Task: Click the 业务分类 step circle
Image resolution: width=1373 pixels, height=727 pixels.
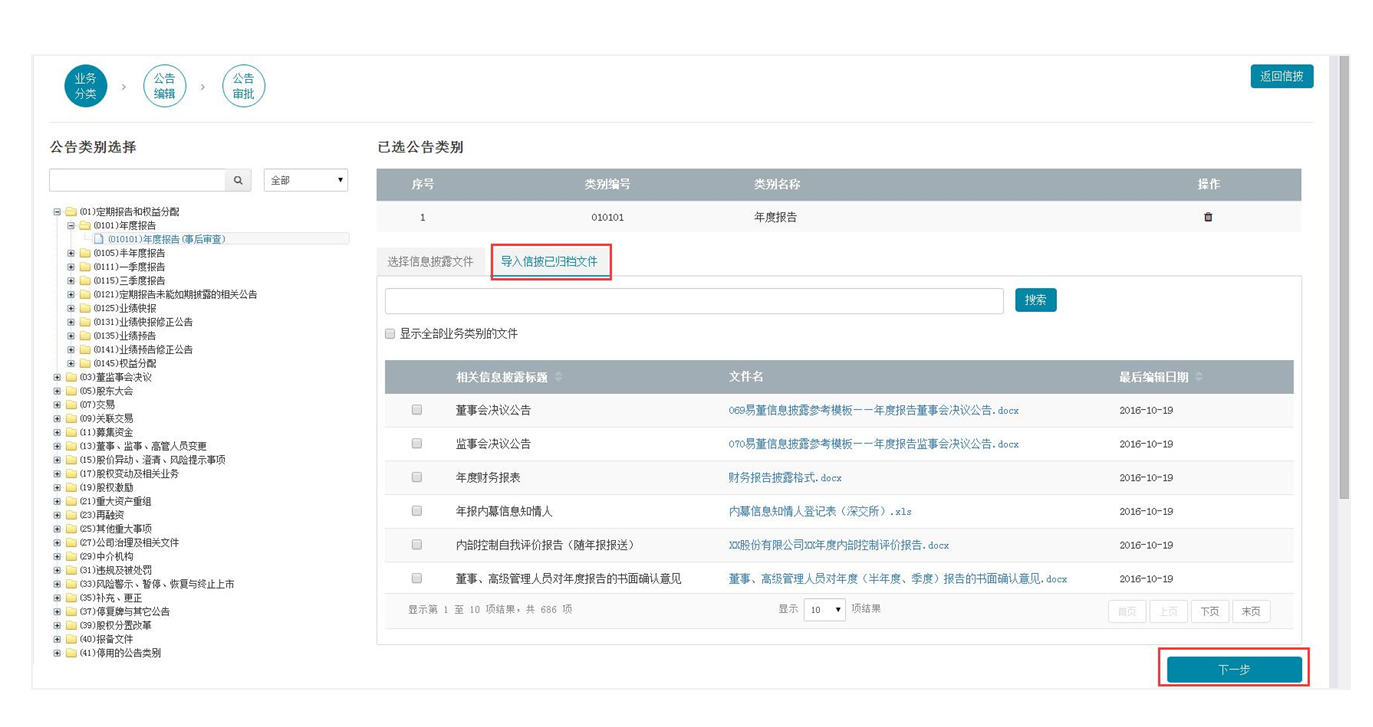Action: 86,86
